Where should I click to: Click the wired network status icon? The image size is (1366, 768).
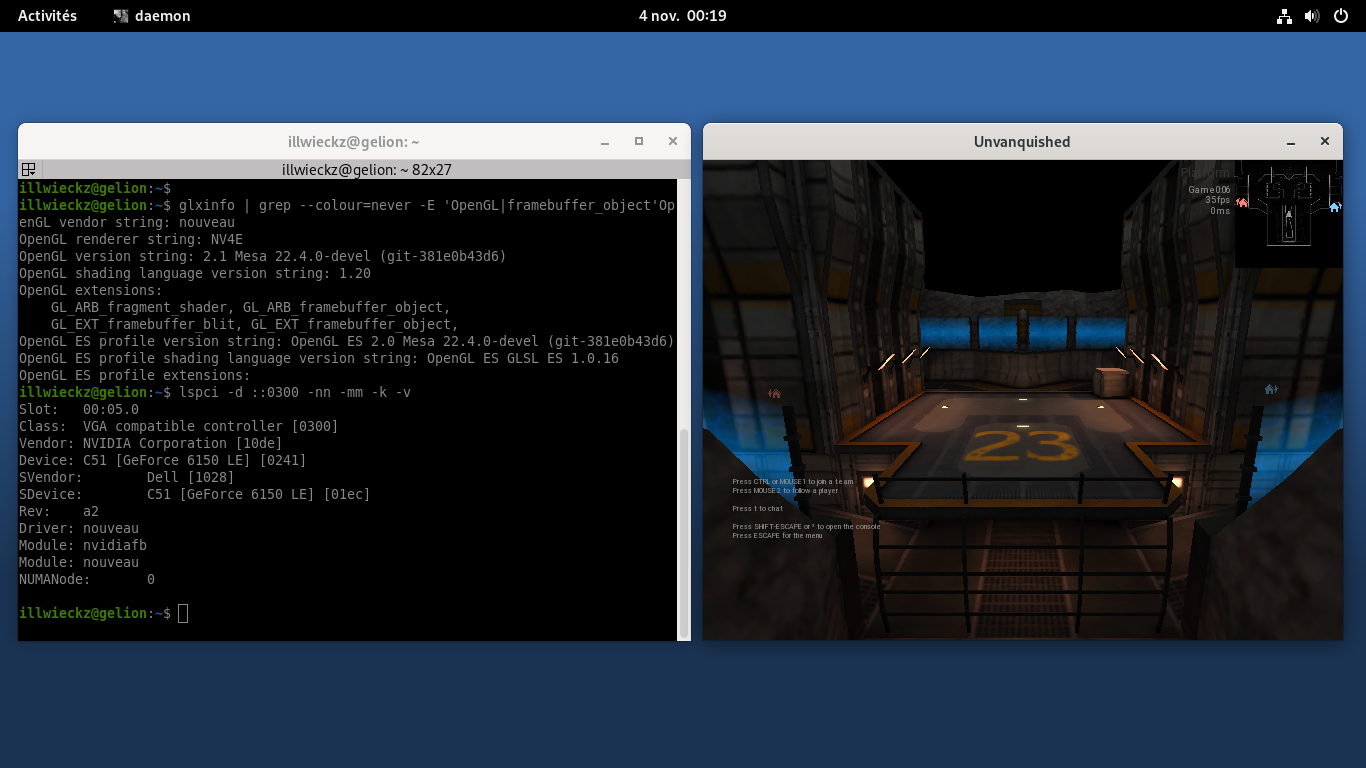pyautogui.click(x=1285, y=16)
